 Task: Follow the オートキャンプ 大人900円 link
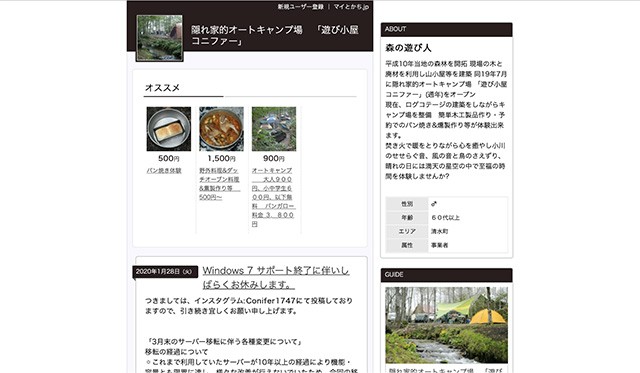(x=273, y=197)
